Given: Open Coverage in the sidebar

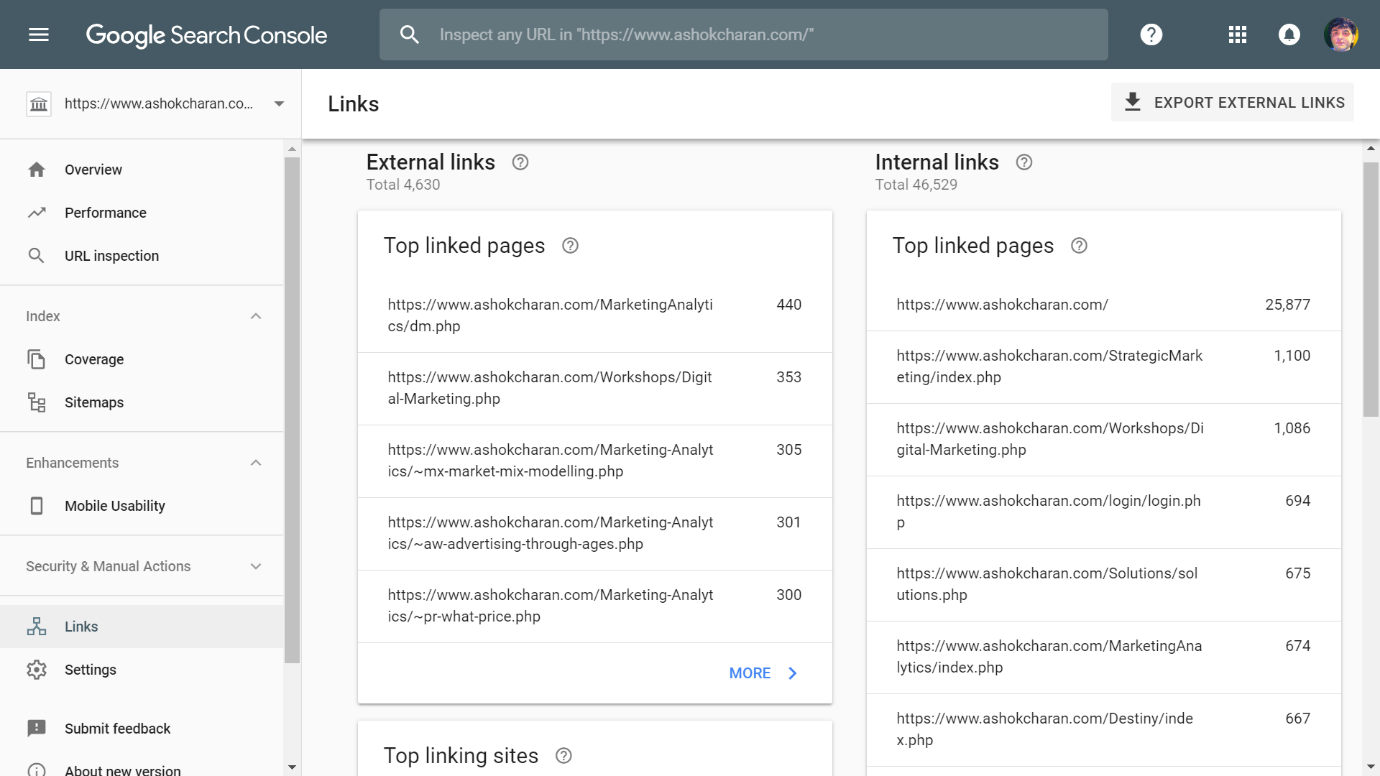Looking at the screenshot, I should click(x=94, y=360).
